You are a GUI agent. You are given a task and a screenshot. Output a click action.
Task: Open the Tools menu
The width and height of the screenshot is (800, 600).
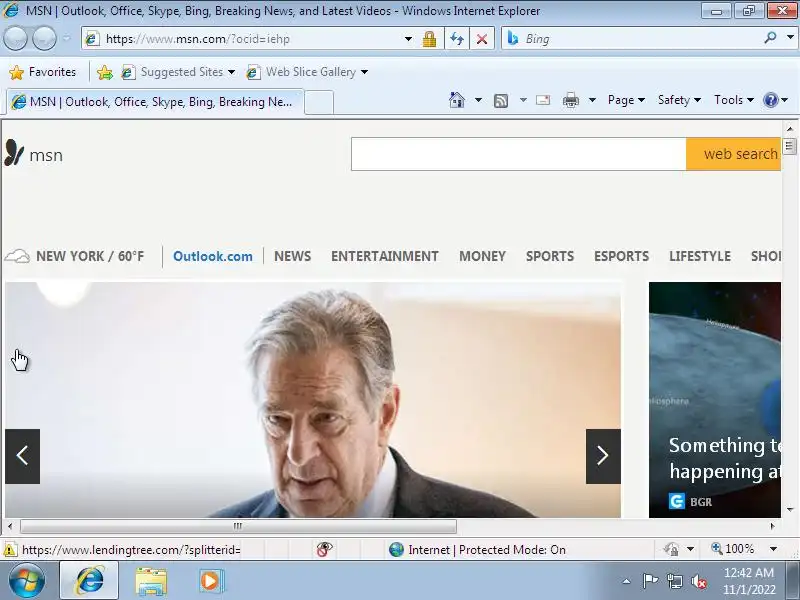(x=734, y=100)
